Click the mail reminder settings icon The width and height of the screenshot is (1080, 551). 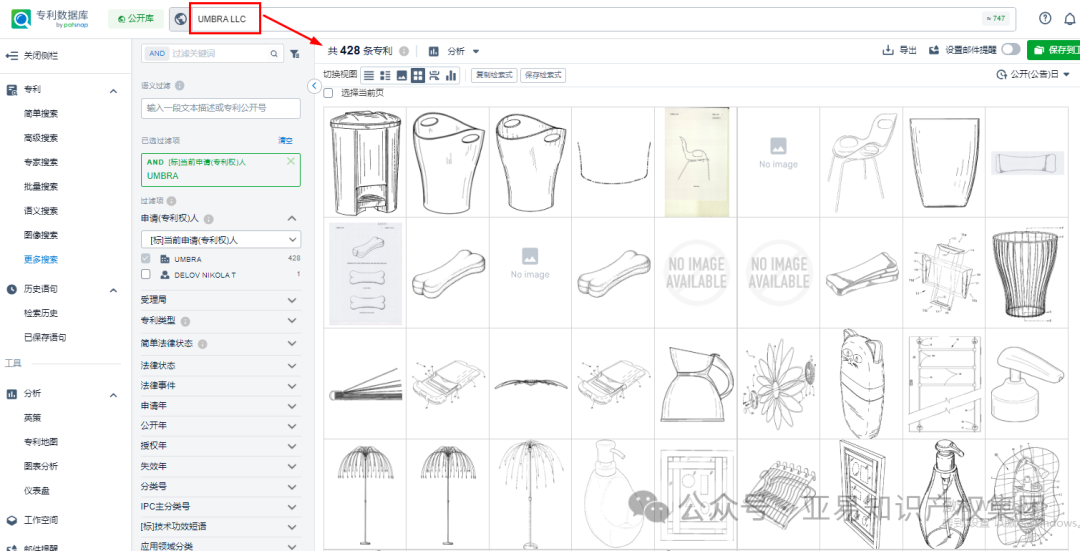pos(935,50)
